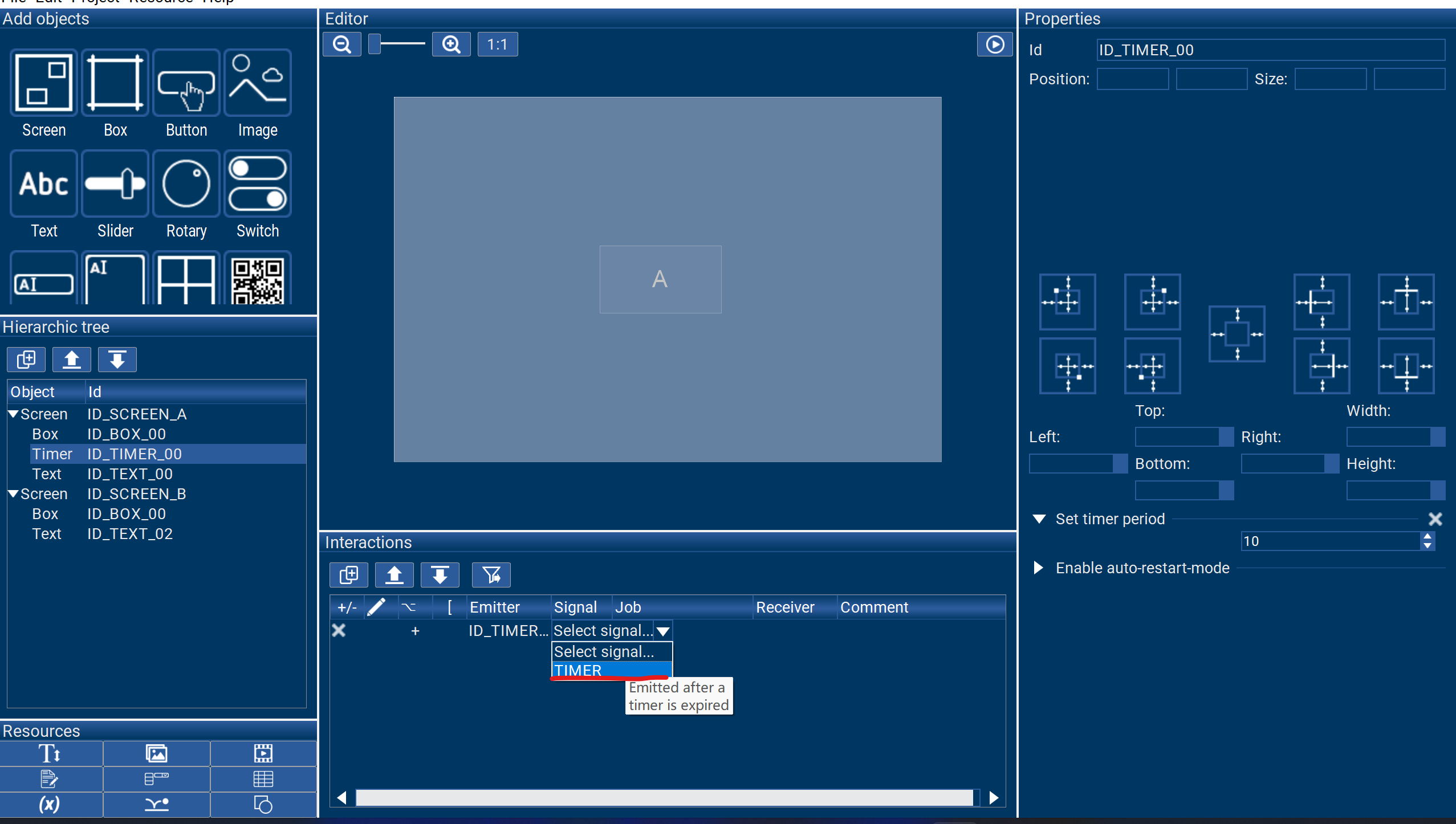
Task: Increase timer period with up stepper
Action: (x=1427, y=536)
